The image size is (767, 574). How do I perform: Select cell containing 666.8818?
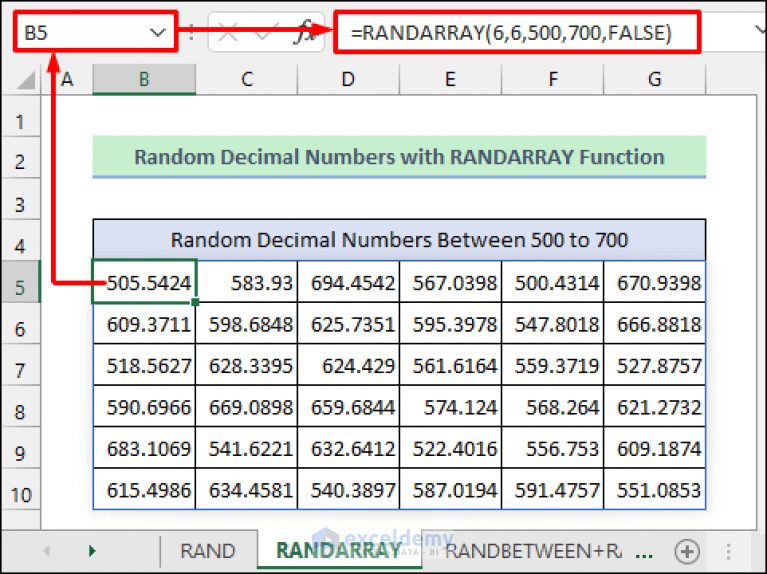[x=654, y=323]
